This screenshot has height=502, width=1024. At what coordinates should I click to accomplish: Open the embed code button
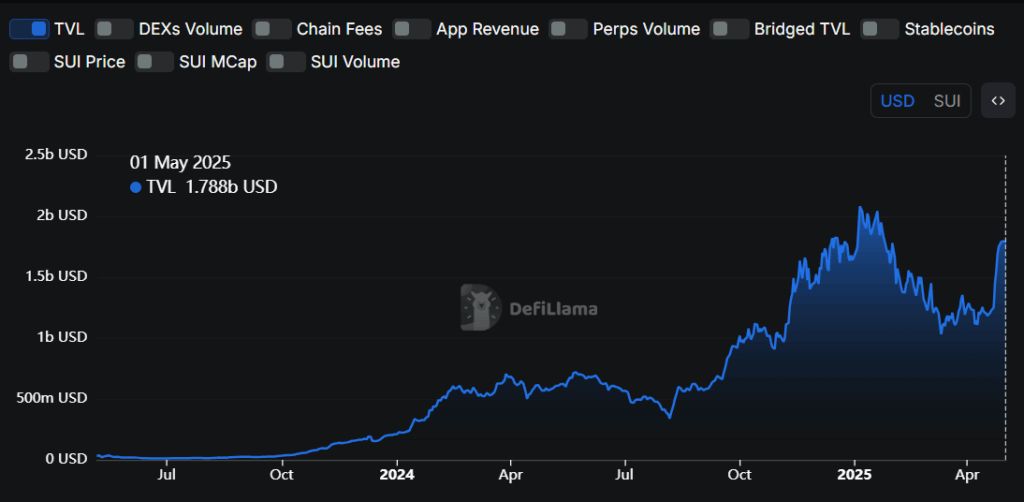(998, 101)
